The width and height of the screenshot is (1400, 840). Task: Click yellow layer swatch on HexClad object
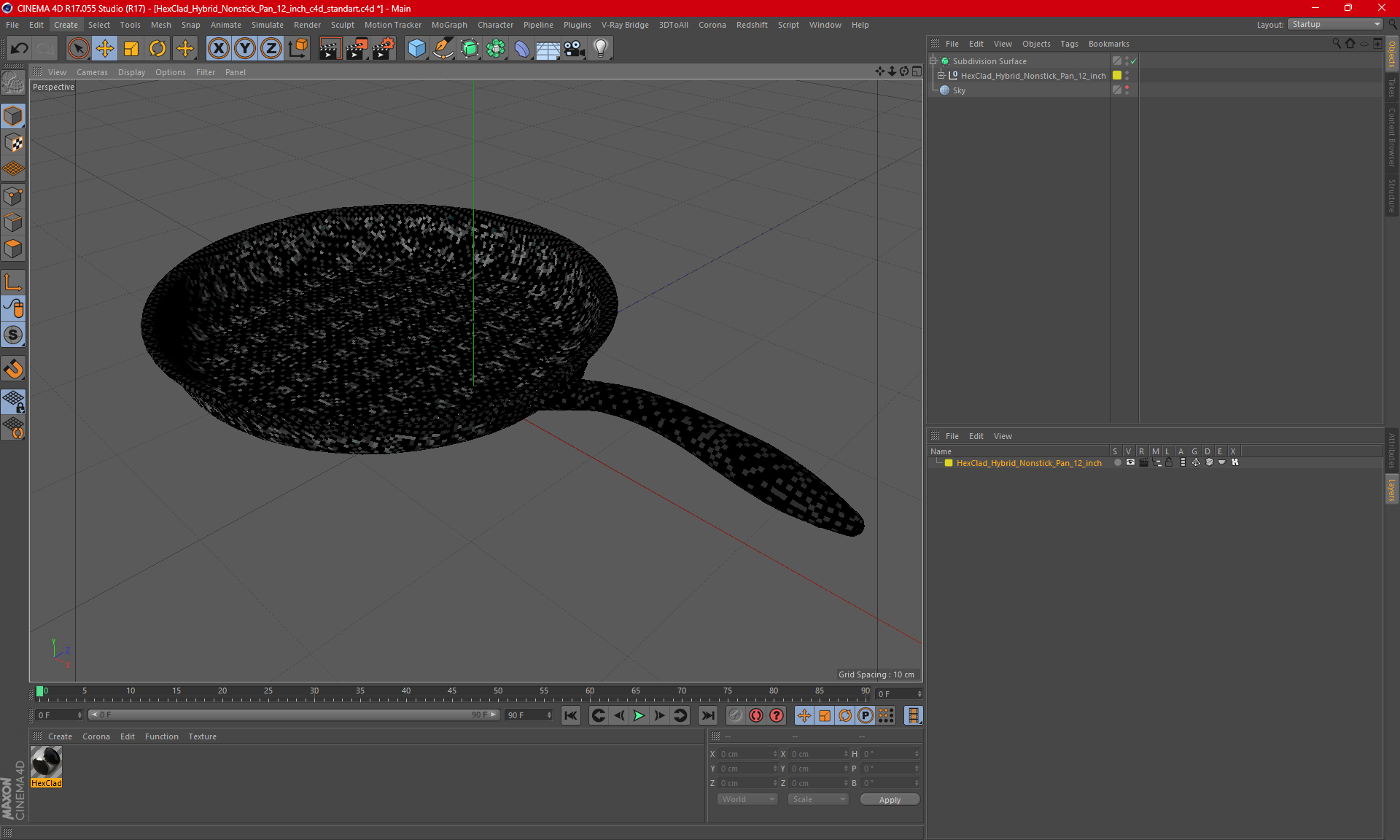point(1116,76)
